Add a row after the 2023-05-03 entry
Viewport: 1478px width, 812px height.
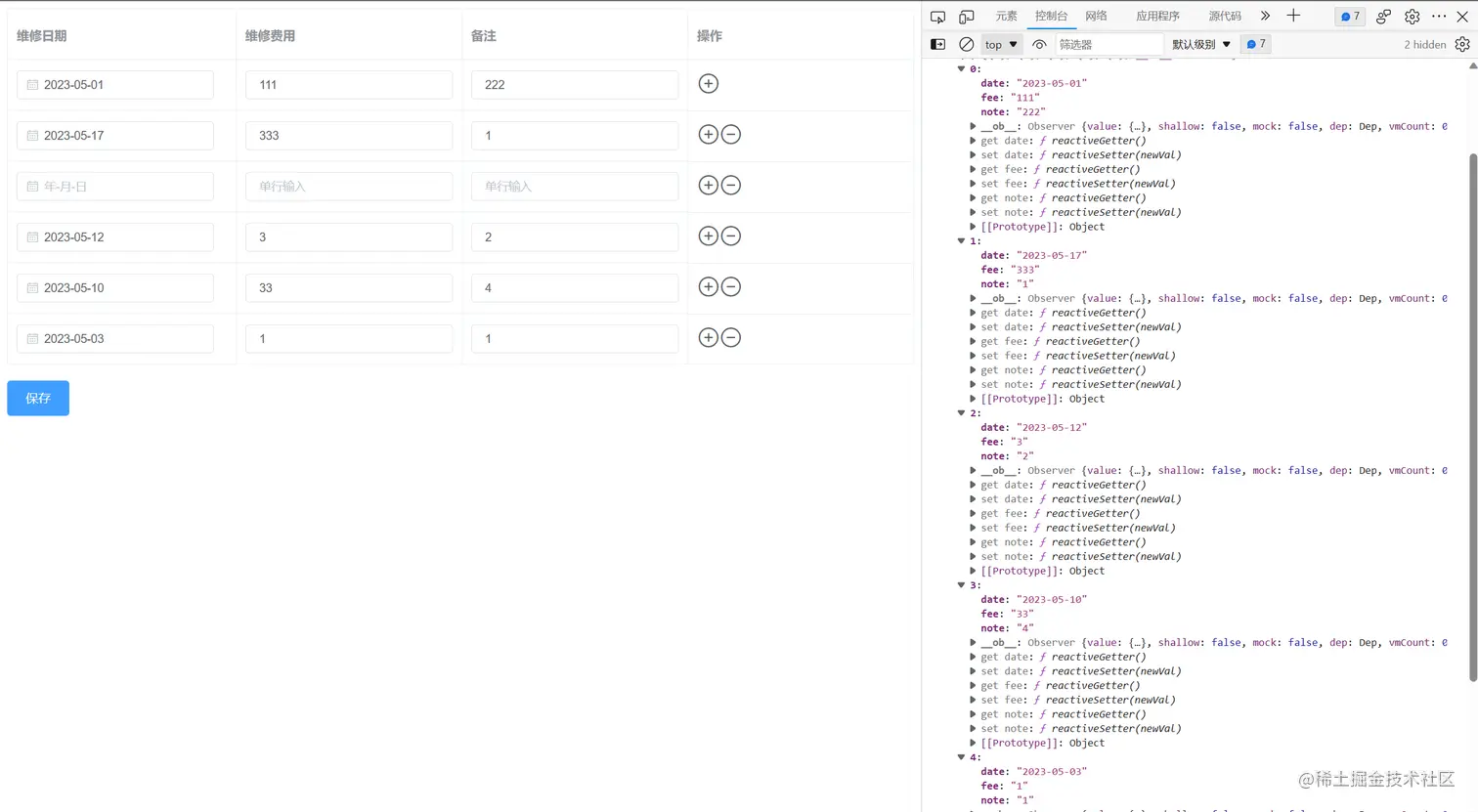coord(709,338)
